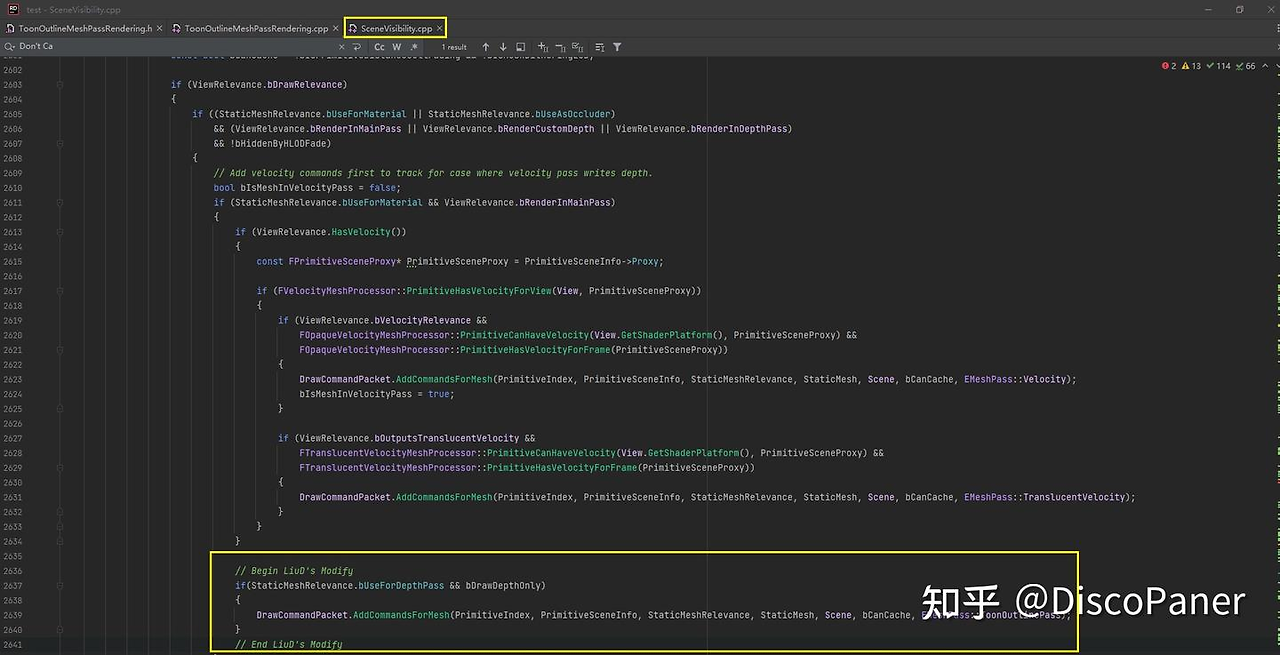
Task: Insert new line in search field
Action: tap(357, 46)
